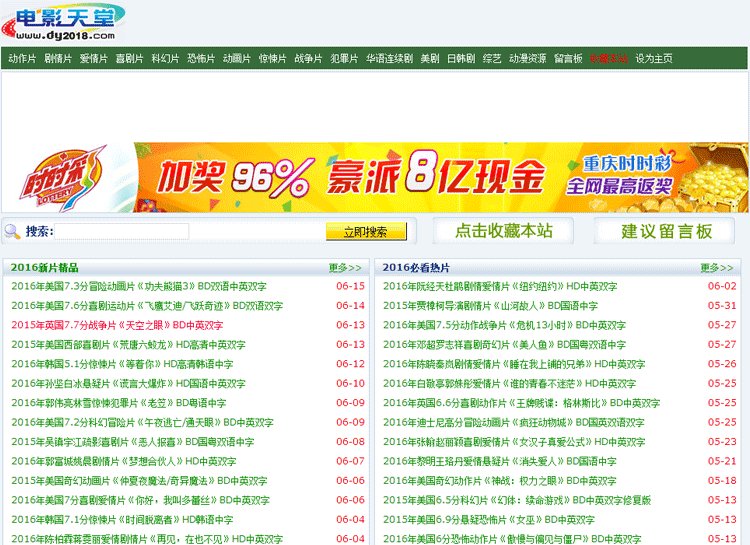Click the magnifying glass search icon
This screenshot has width=750, height=545.
point(12,232)
